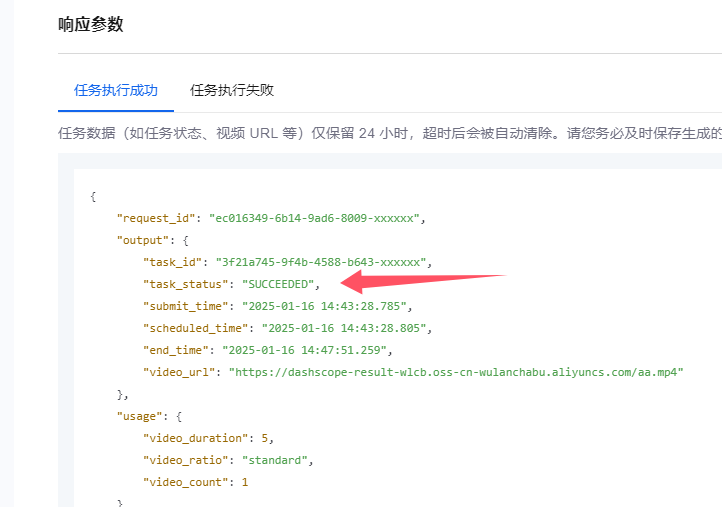Click the "output" key in the JSON
722x507 pixels.
146,240
